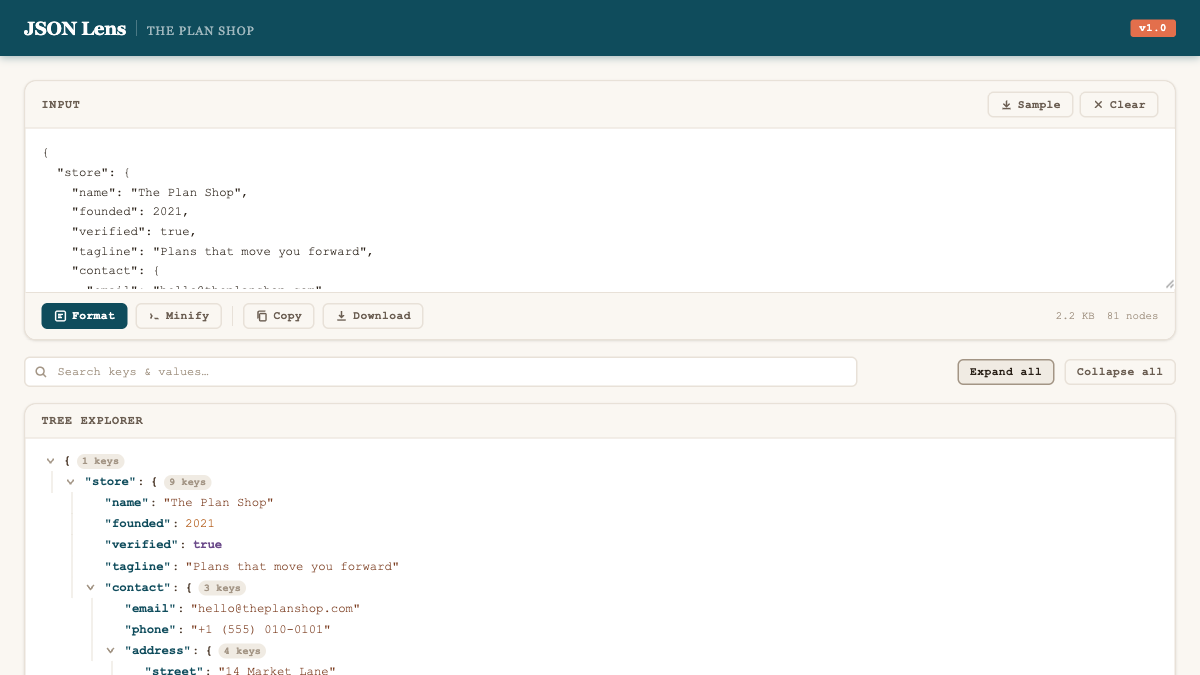Click input line "founded": 2021
Screen dimensions: 1200x675
130,212
